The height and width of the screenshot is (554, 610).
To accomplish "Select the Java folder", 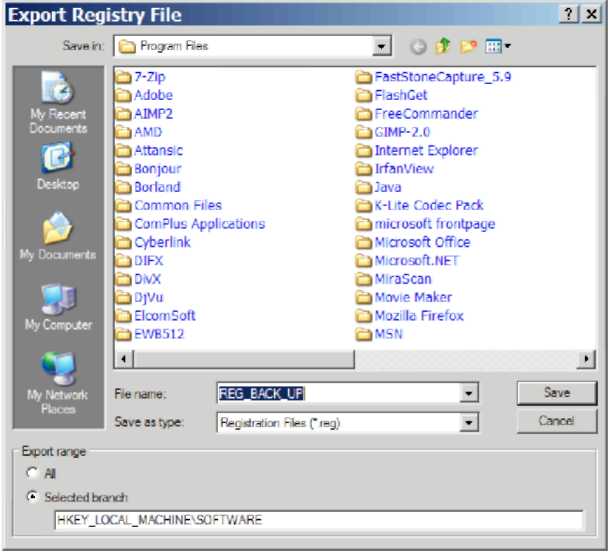I will pyautogui.click(x=379, y=187).
